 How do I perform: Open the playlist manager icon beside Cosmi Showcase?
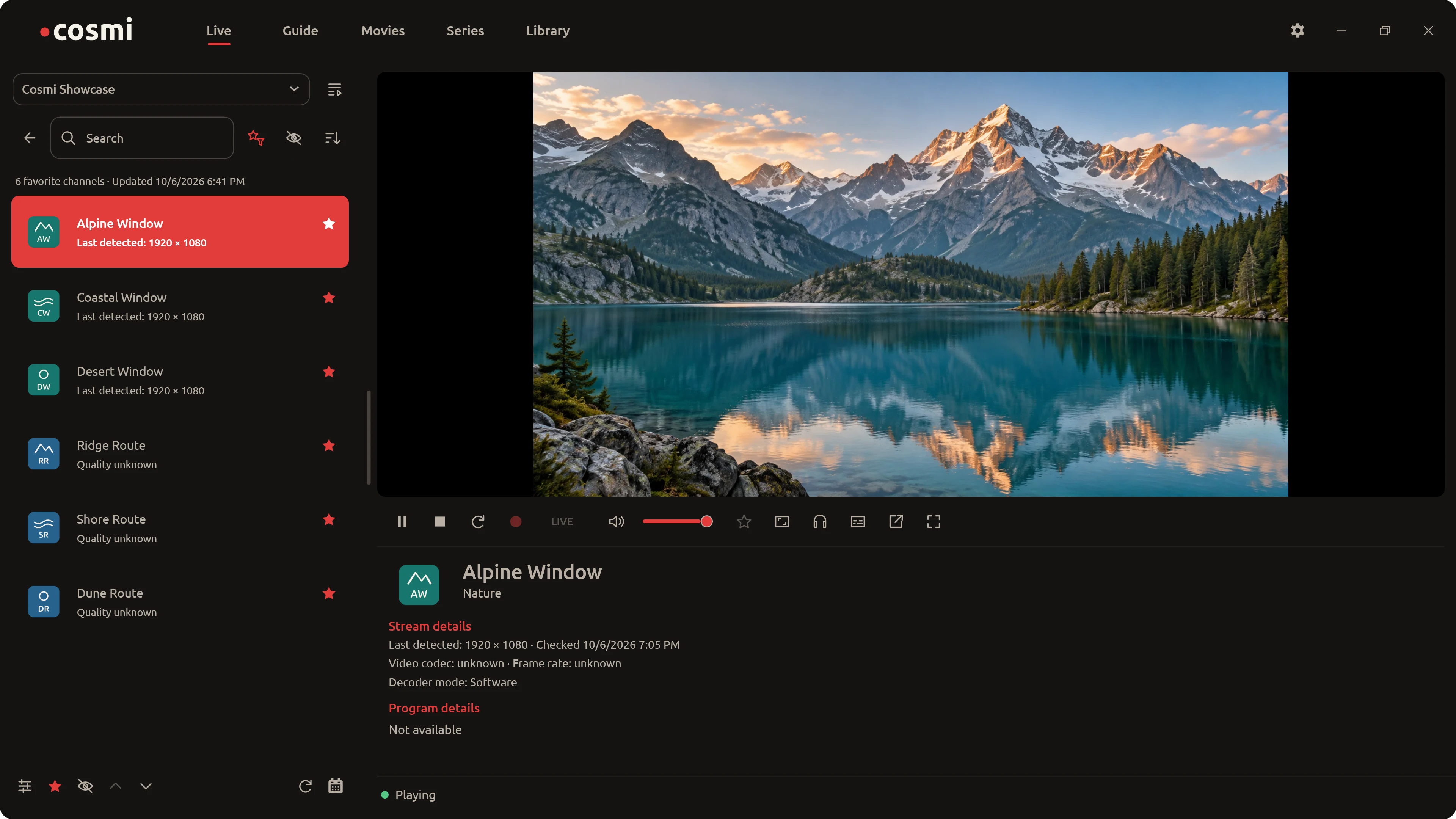click(334, 89)
